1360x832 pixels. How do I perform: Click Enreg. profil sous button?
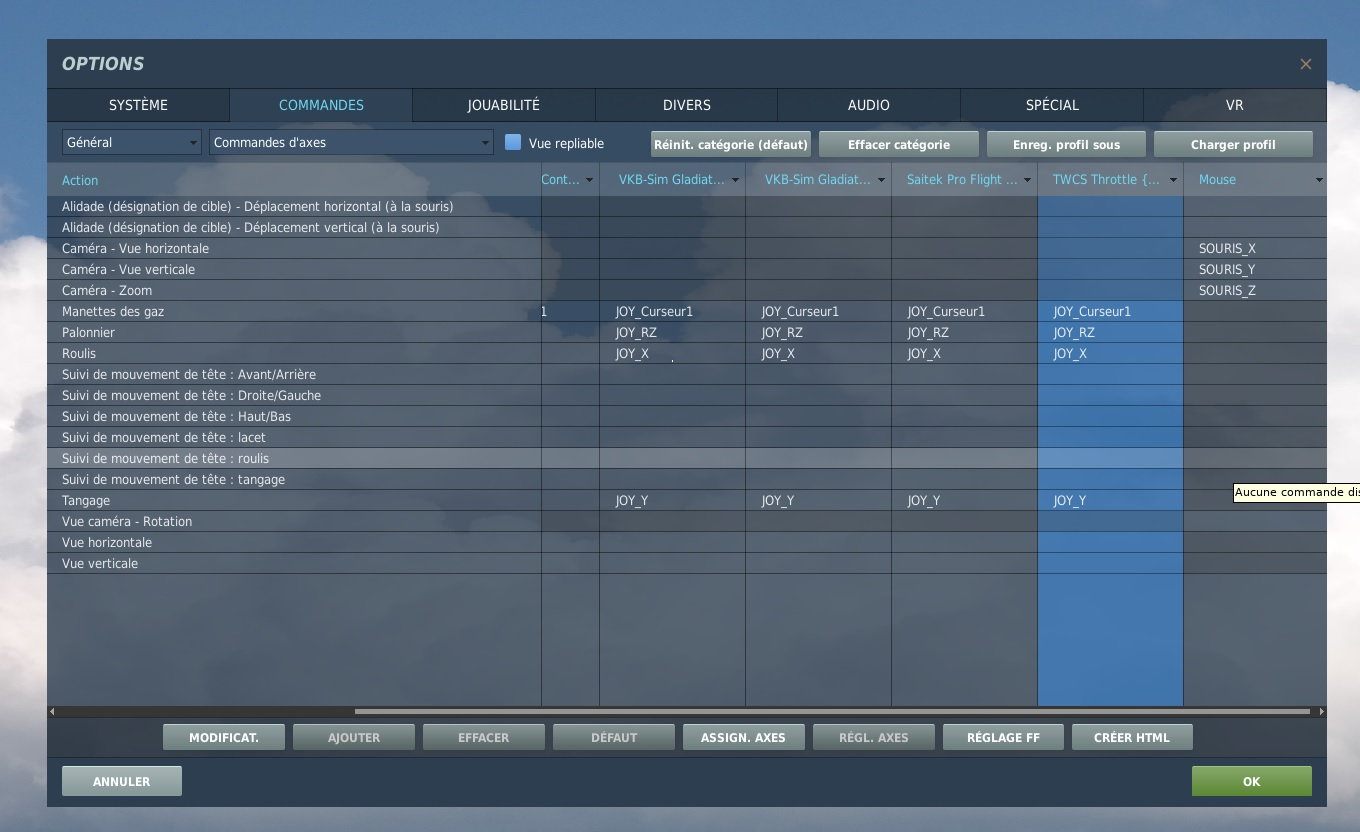click(x=1066, y=144)
